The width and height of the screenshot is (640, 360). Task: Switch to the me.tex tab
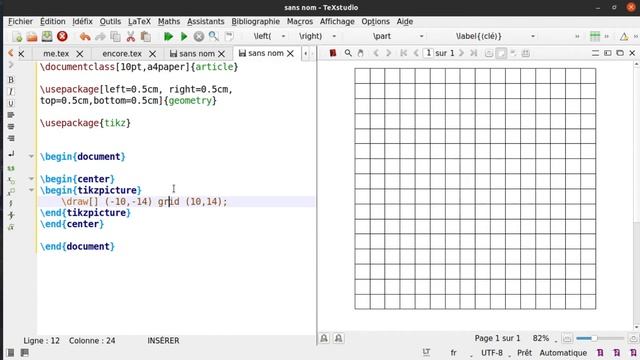pyautogui.click(x=56, y=53)
